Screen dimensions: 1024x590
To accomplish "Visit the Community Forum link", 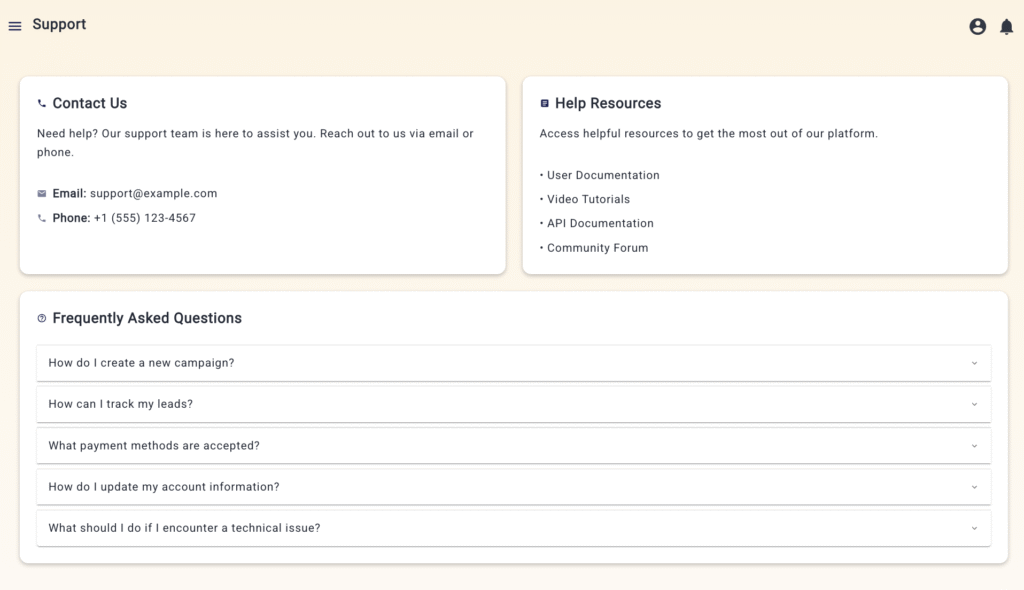I will pyautogui.click(x=597, y=248).
